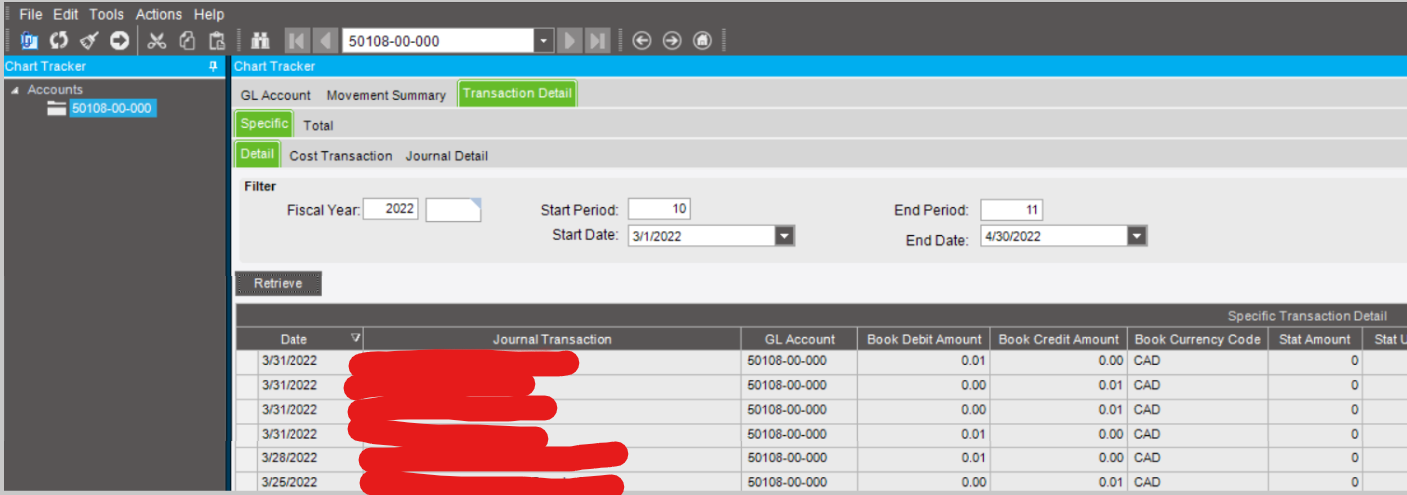The height and width of the screenshot is (495, 1407).
Task: Select the Specific sub-tab
Action: click(x=264, y=124)
